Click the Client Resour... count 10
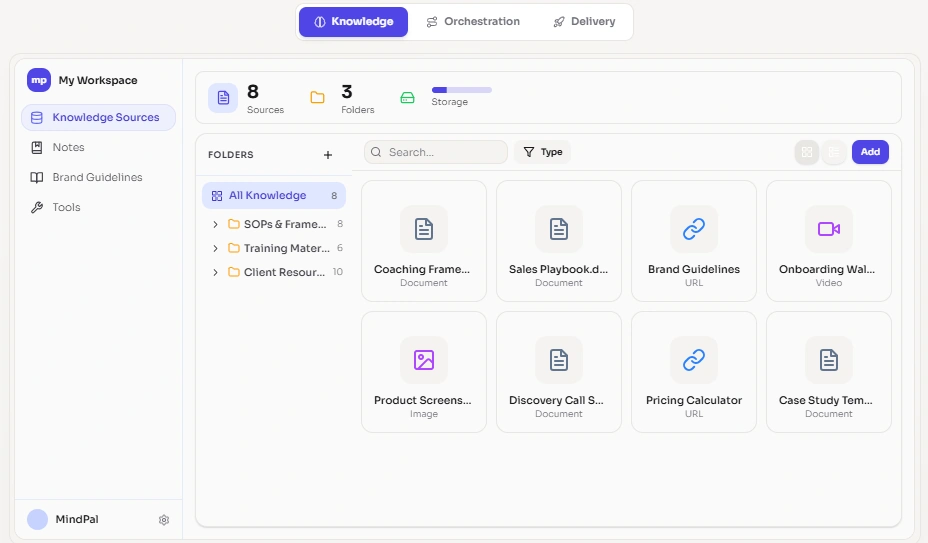The image size is (928, 543). pyautogui.click(x=337, y=272)
